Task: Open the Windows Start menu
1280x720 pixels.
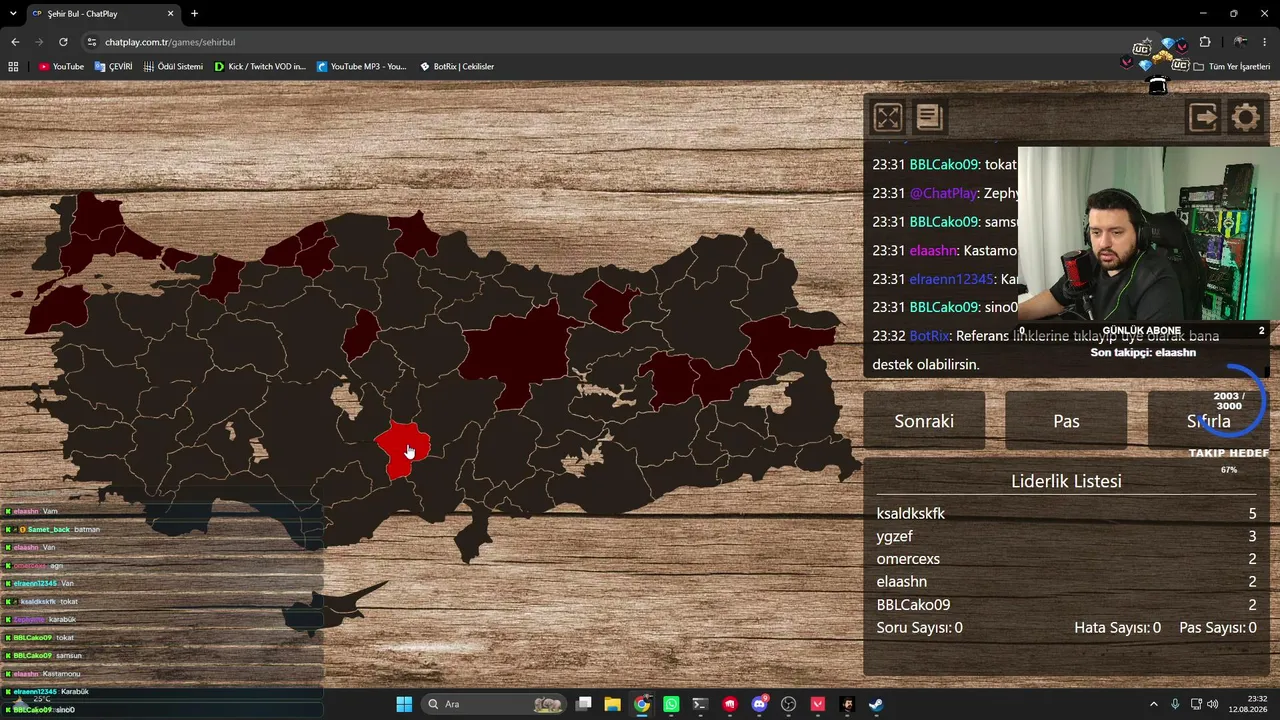Action: (x=404, y=704)
